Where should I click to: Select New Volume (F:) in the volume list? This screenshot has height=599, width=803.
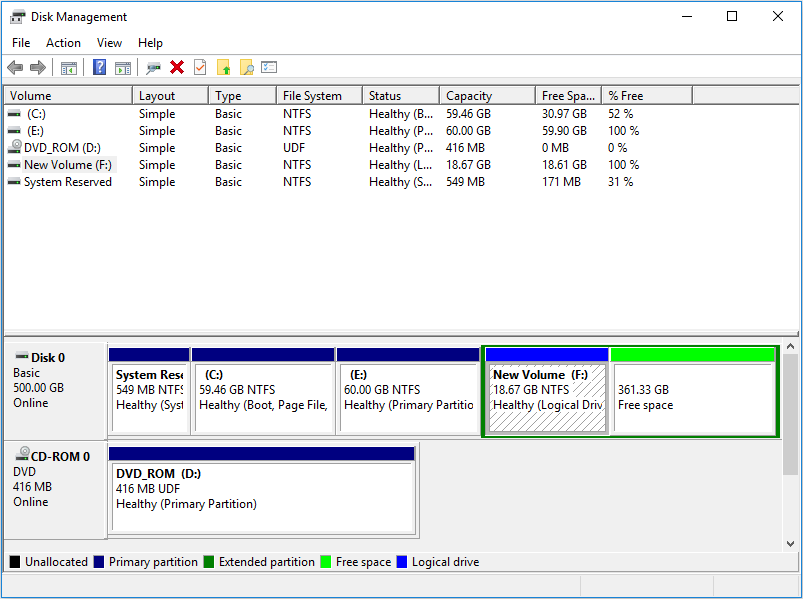tap(68, 165)
